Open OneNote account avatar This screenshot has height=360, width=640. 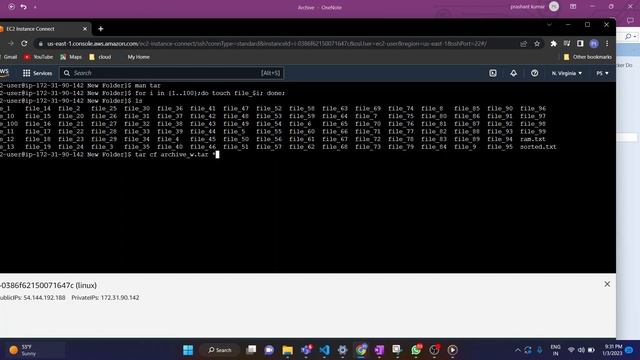point(554,7)
